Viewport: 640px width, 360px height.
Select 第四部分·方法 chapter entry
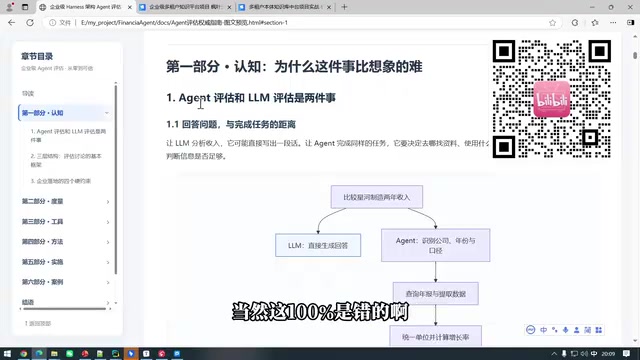(x=42, y=242)
